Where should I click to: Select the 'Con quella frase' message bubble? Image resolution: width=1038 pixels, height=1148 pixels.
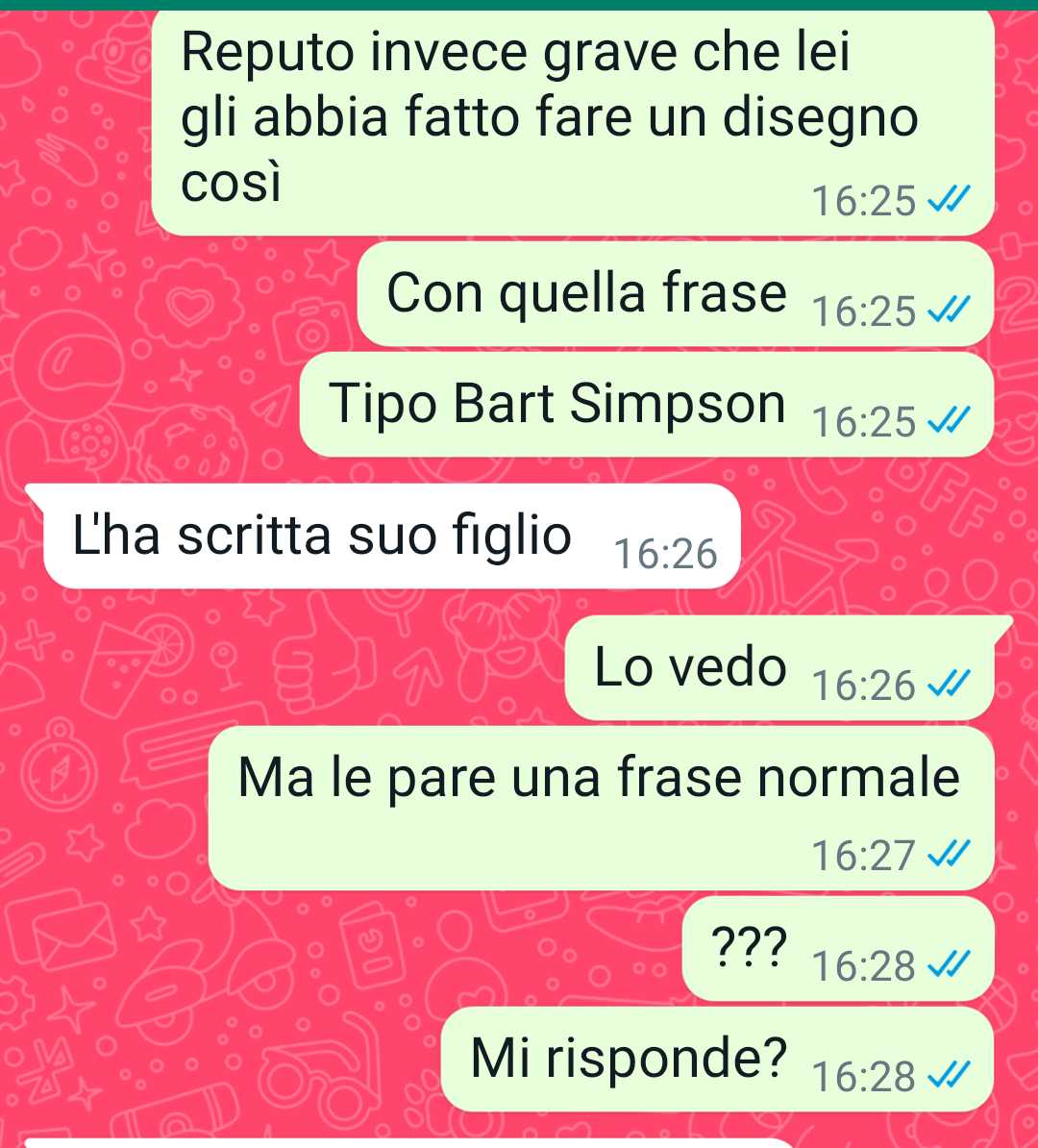pyautogui.click(x=675, y=293)
